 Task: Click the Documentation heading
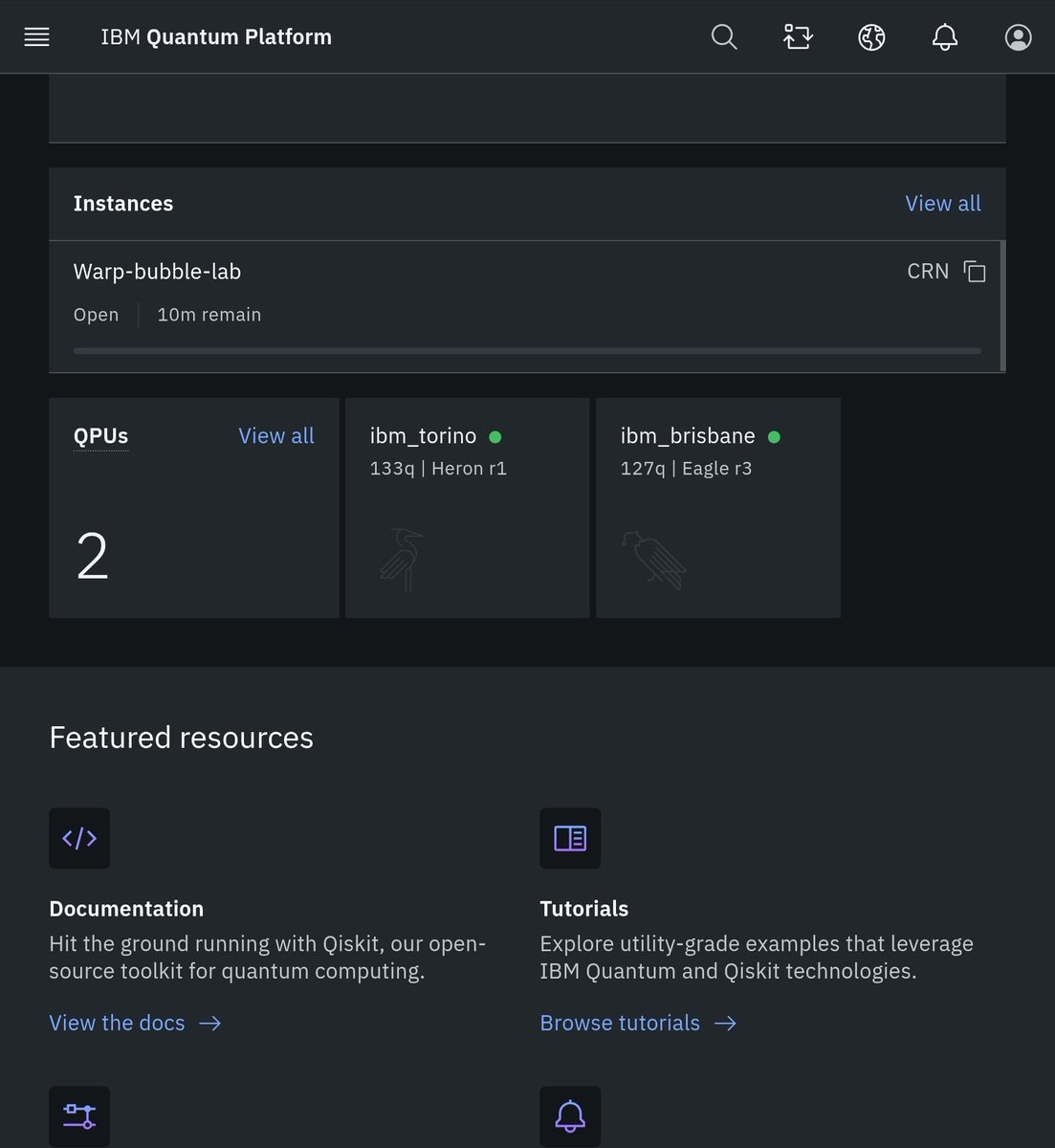[x=126, y=909]
